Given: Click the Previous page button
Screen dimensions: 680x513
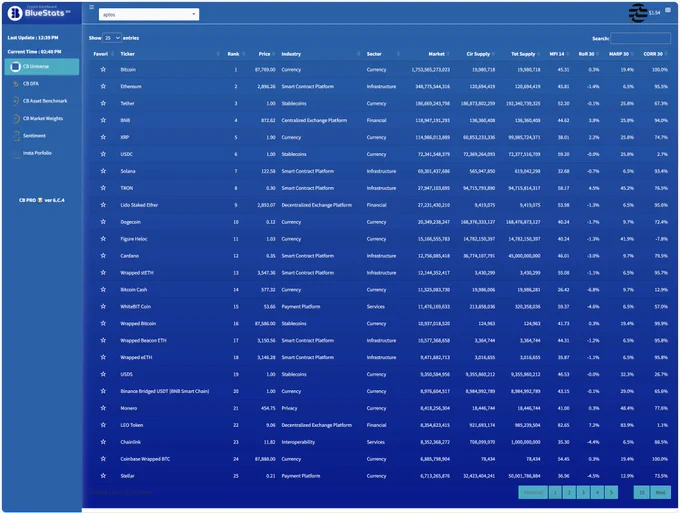Looking at the screenshot, I should 533,492.
